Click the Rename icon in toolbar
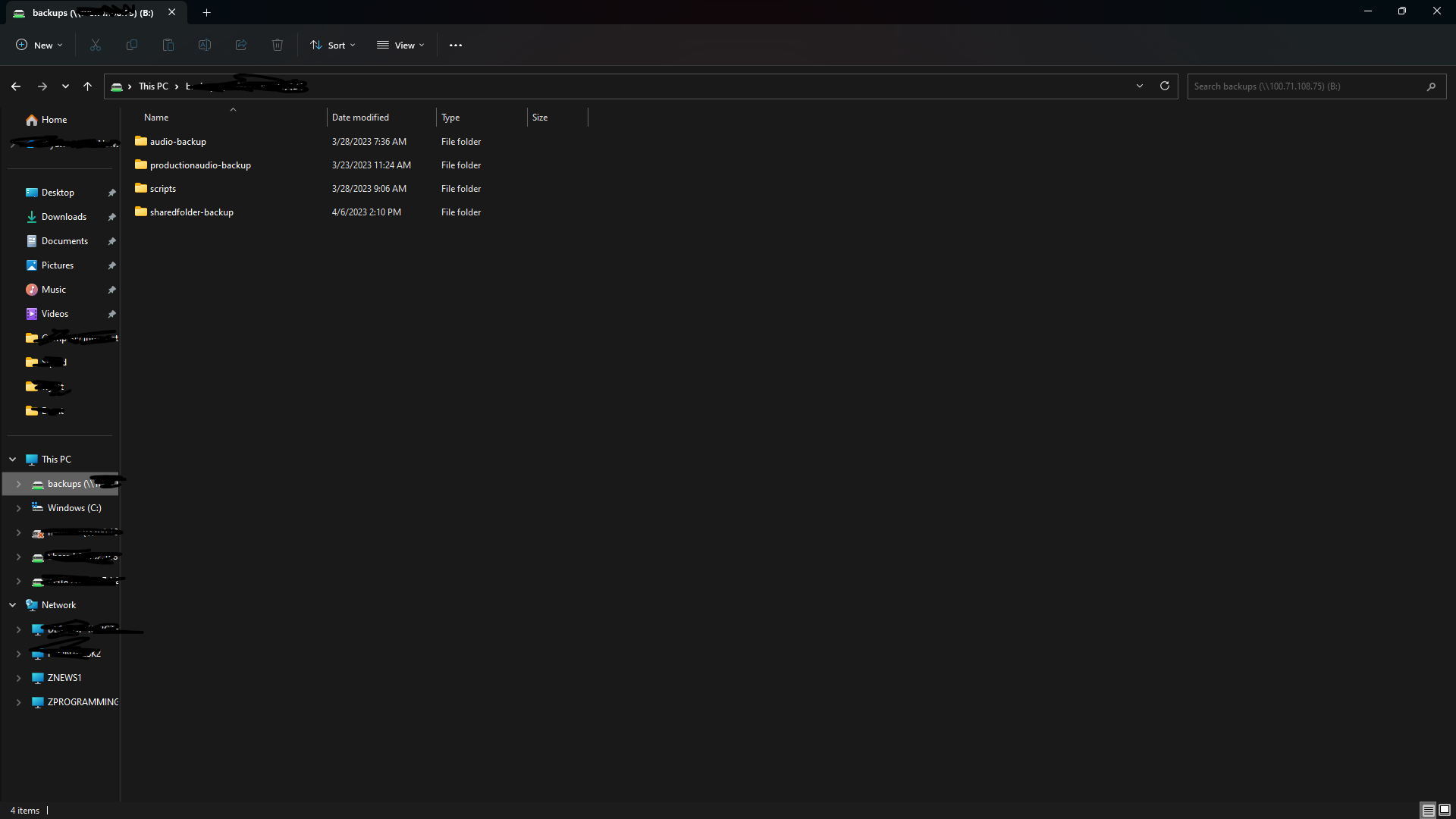Viewport: 1456px width, 819px height. click(x=205, y=45)
